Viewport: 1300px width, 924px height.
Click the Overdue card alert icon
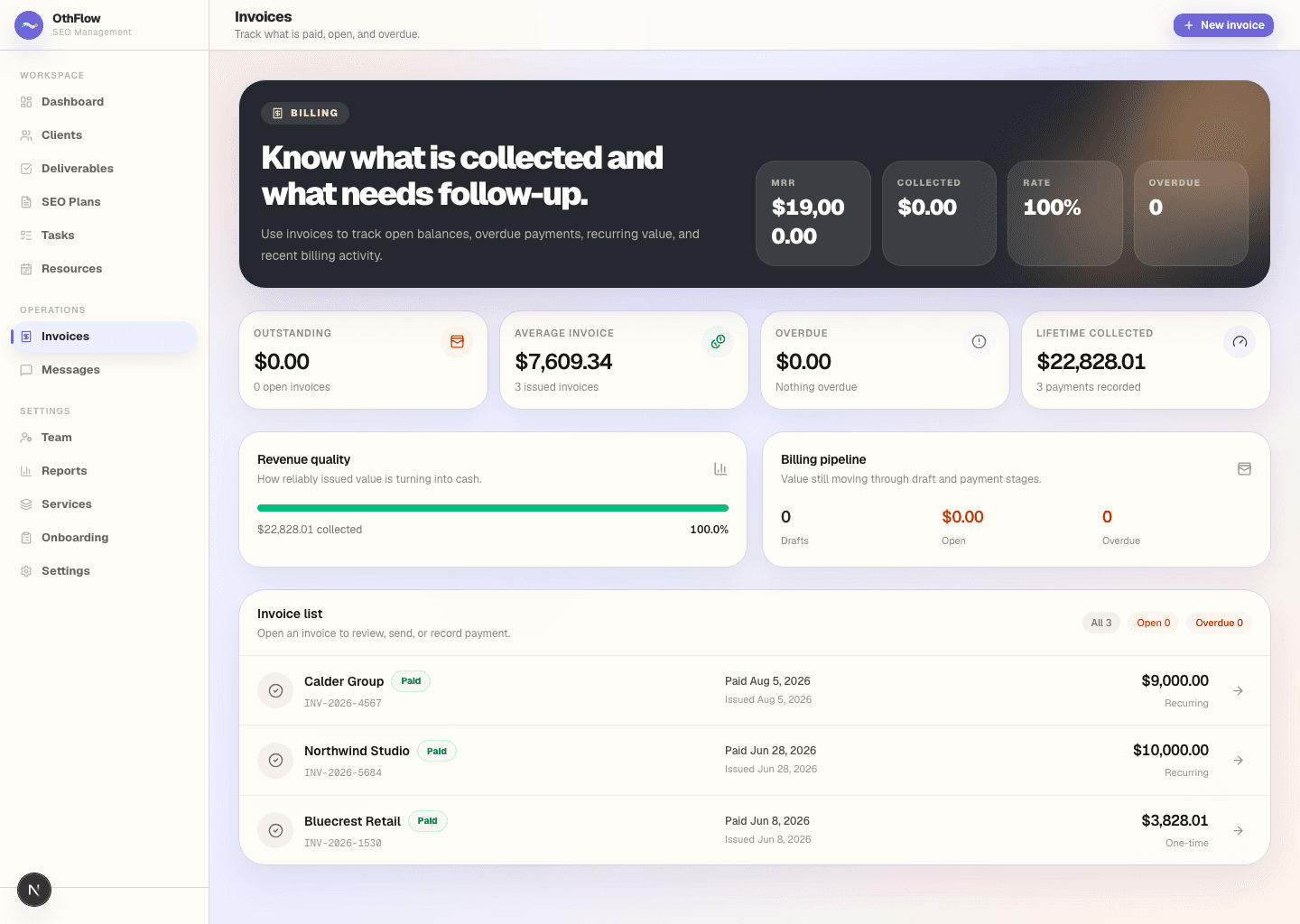point(979,342)
